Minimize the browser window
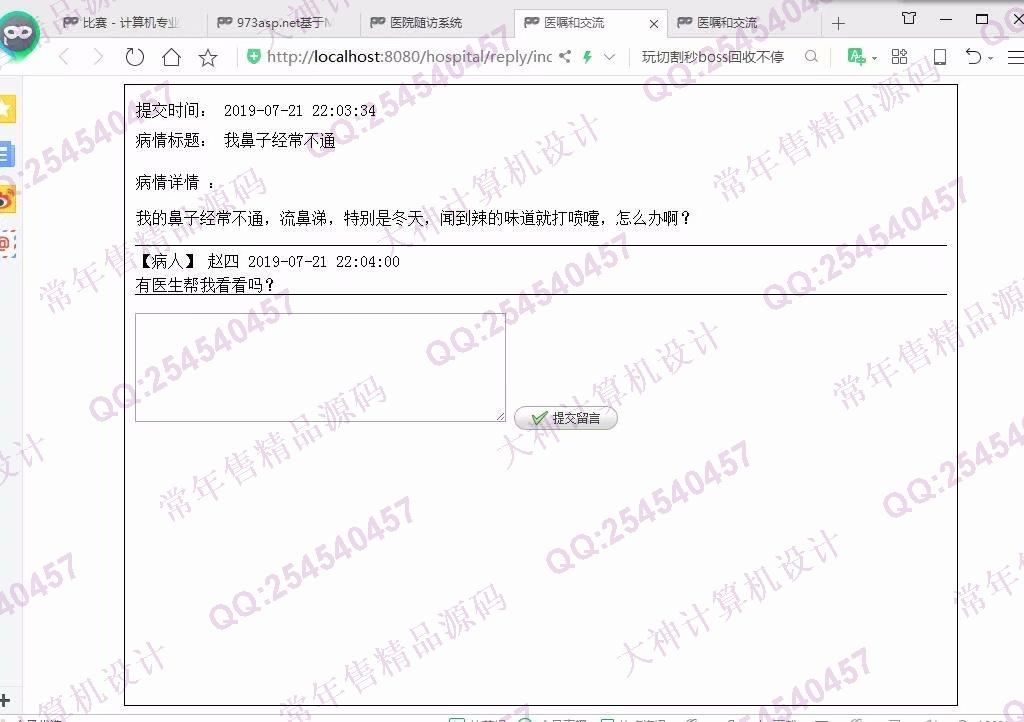1024x722 pixels. coord(946,20)
